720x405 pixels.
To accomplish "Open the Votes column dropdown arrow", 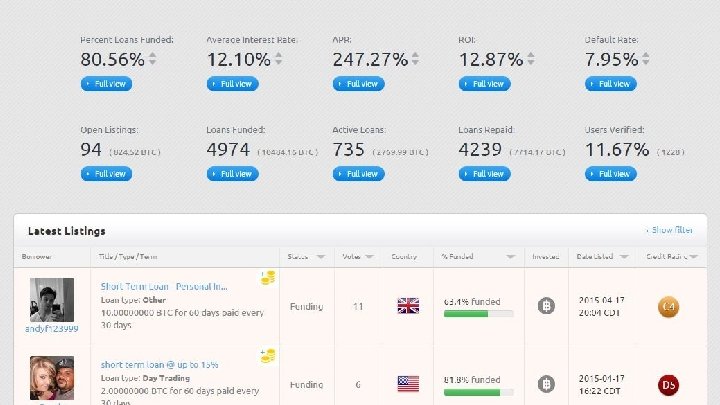I will coord(369,257).
